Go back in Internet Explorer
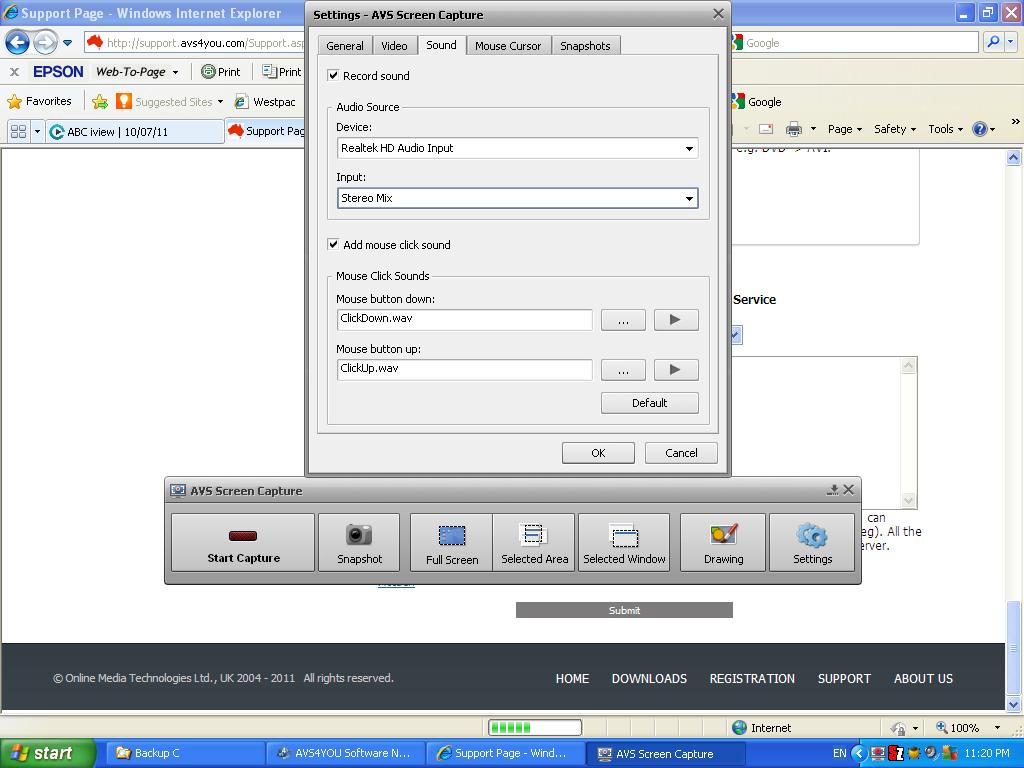The width and height of the screenshot is (1024, 768). (18, 43)
